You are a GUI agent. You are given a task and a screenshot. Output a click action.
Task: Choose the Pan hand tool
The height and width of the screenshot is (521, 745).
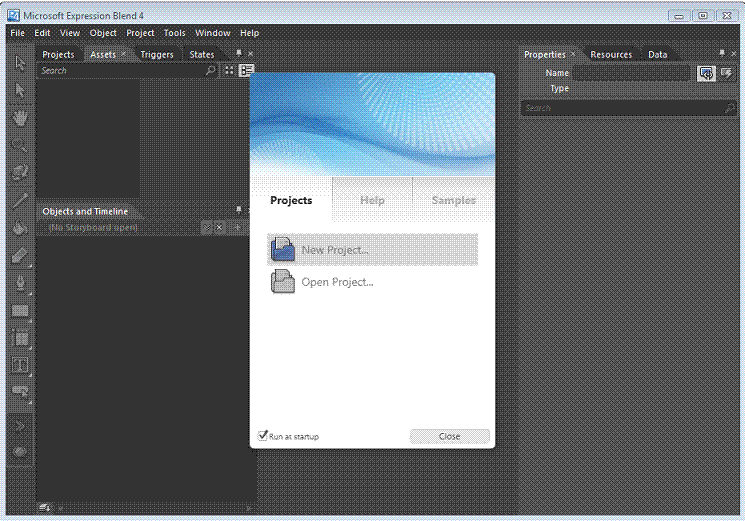tap(20, 117)
